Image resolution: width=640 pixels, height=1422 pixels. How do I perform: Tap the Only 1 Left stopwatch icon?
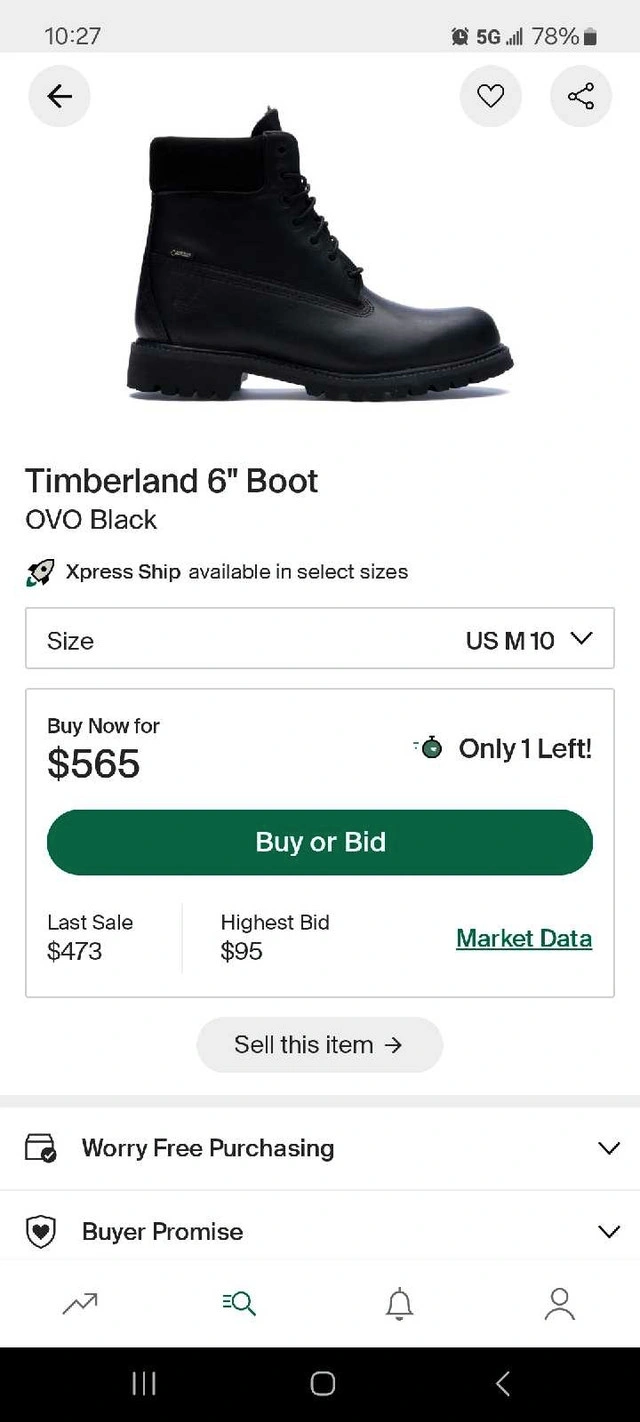[430, 748]
